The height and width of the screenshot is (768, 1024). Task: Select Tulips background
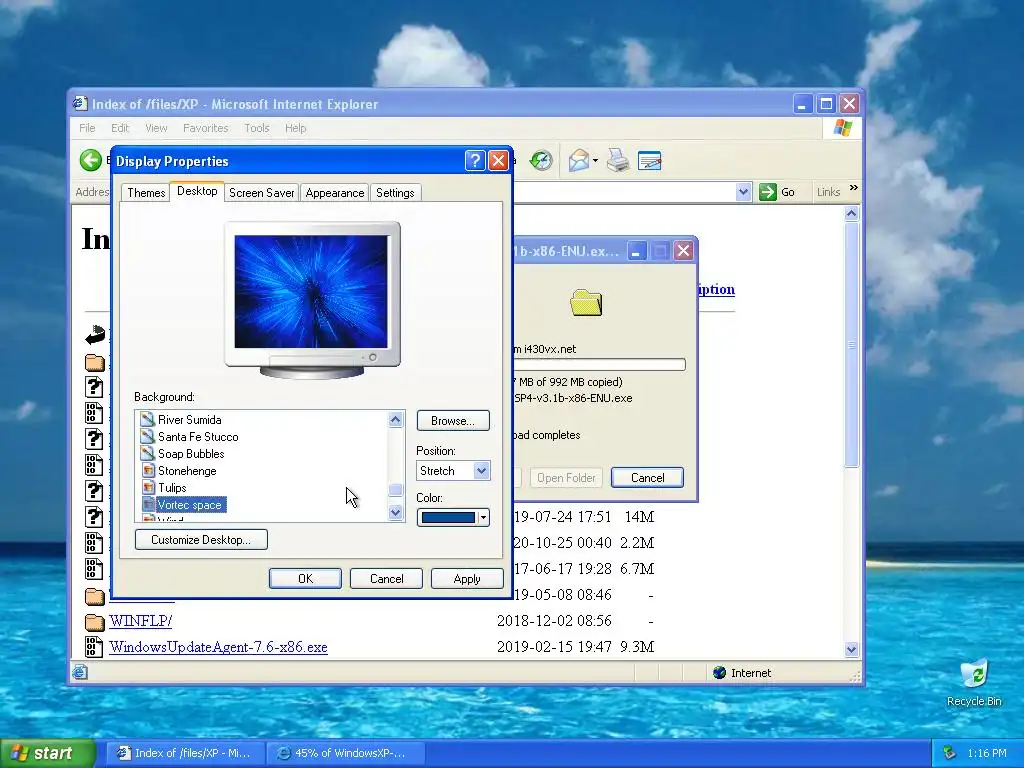[172, 487]
